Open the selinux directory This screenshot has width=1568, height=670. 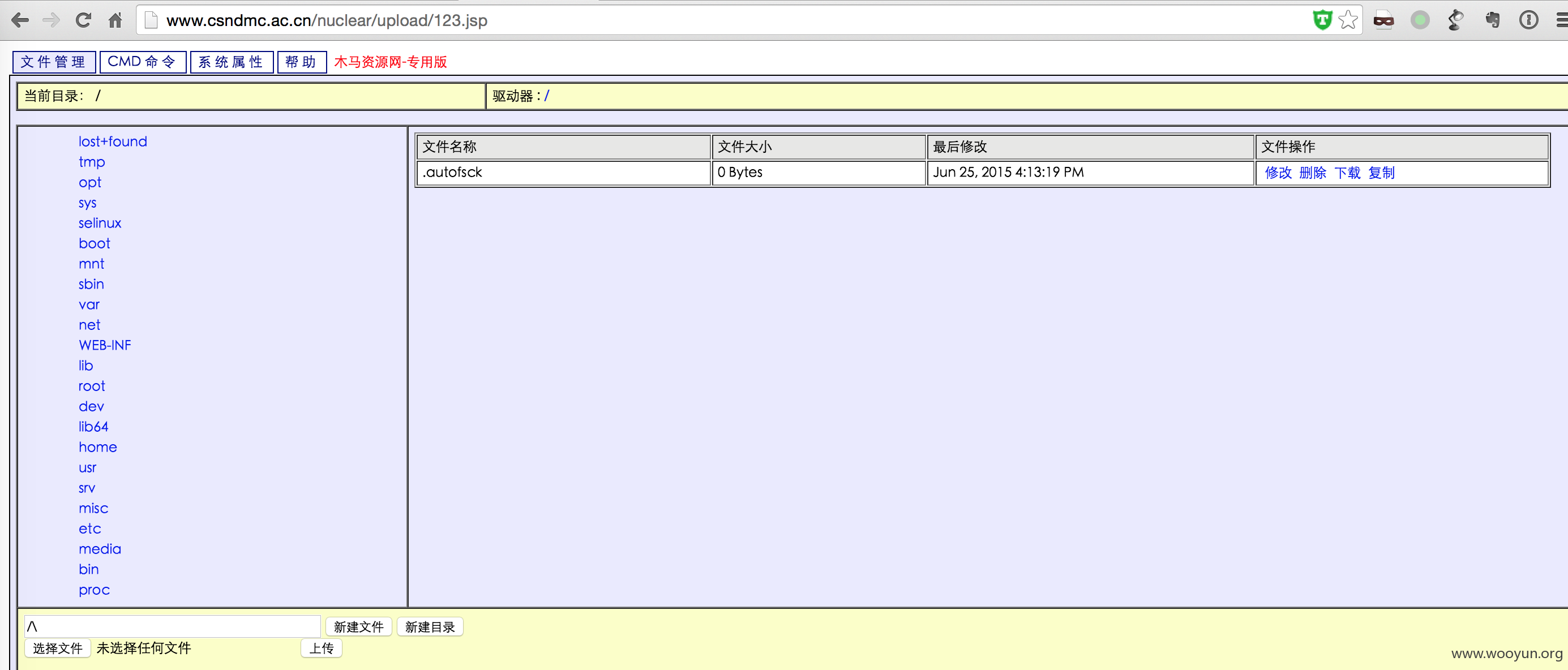pos(100,224)
